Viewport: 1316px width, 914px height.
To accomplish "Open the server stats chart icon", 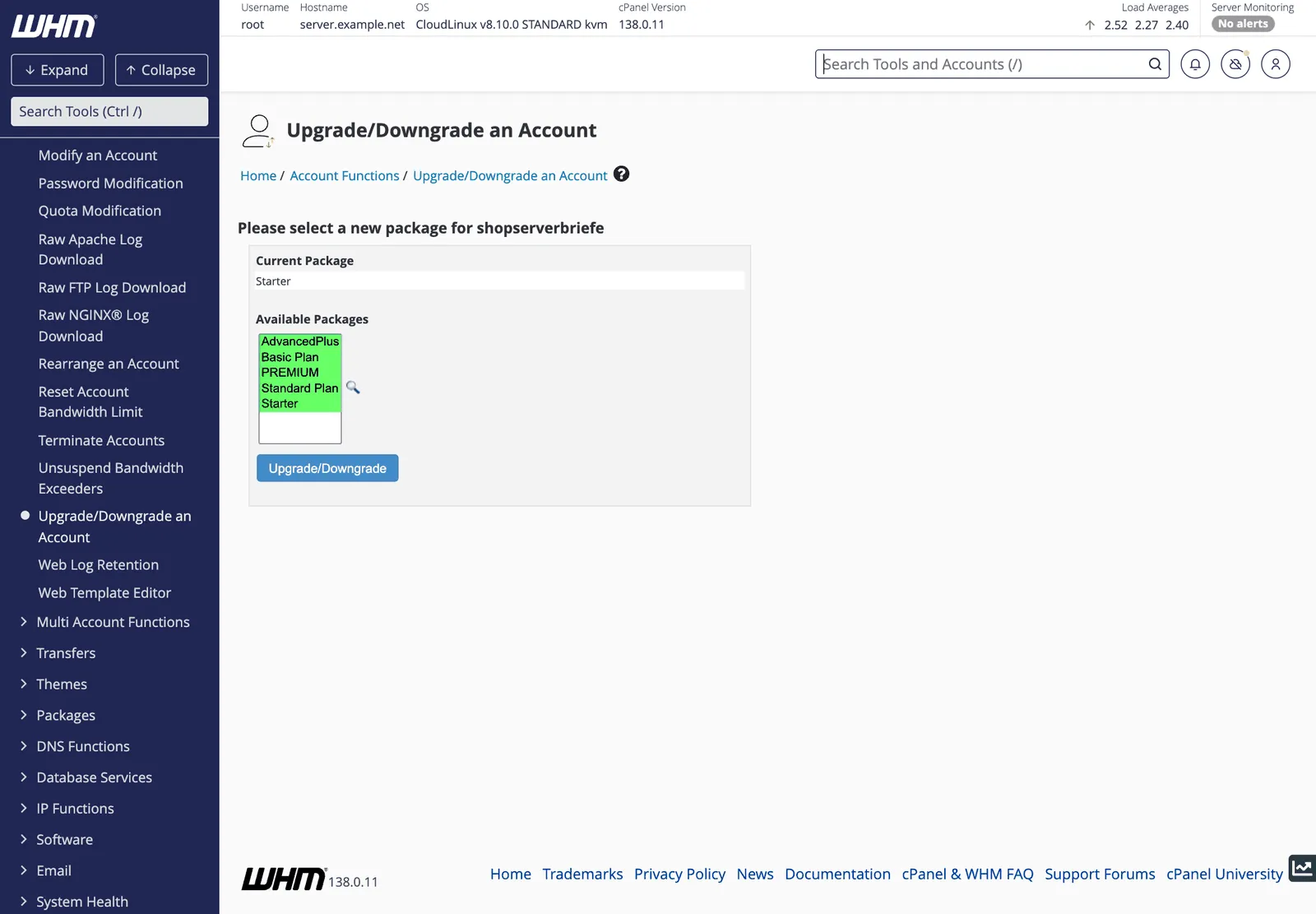I will 1302,868.
